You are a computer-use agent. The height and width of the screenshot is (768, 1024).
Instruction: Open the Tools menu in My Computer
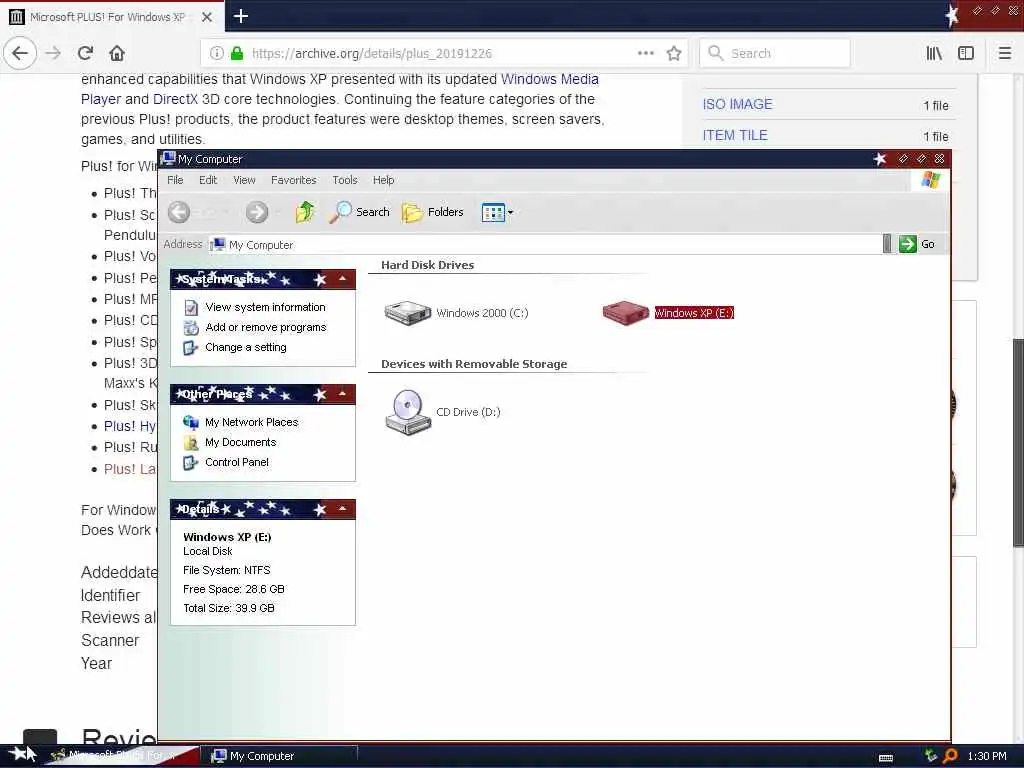[x=345, y=180]
